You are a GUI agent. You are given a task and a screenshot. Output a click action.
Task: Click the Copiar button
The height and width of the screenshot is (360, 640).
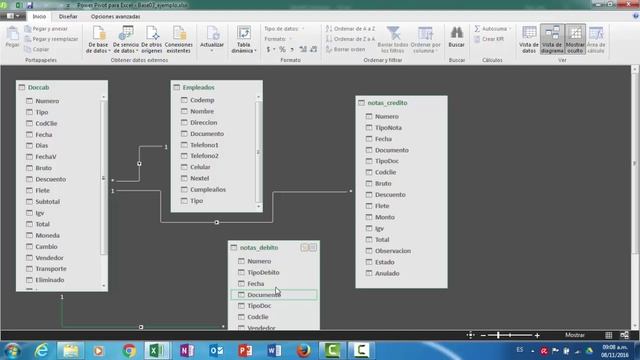(37, 49)
